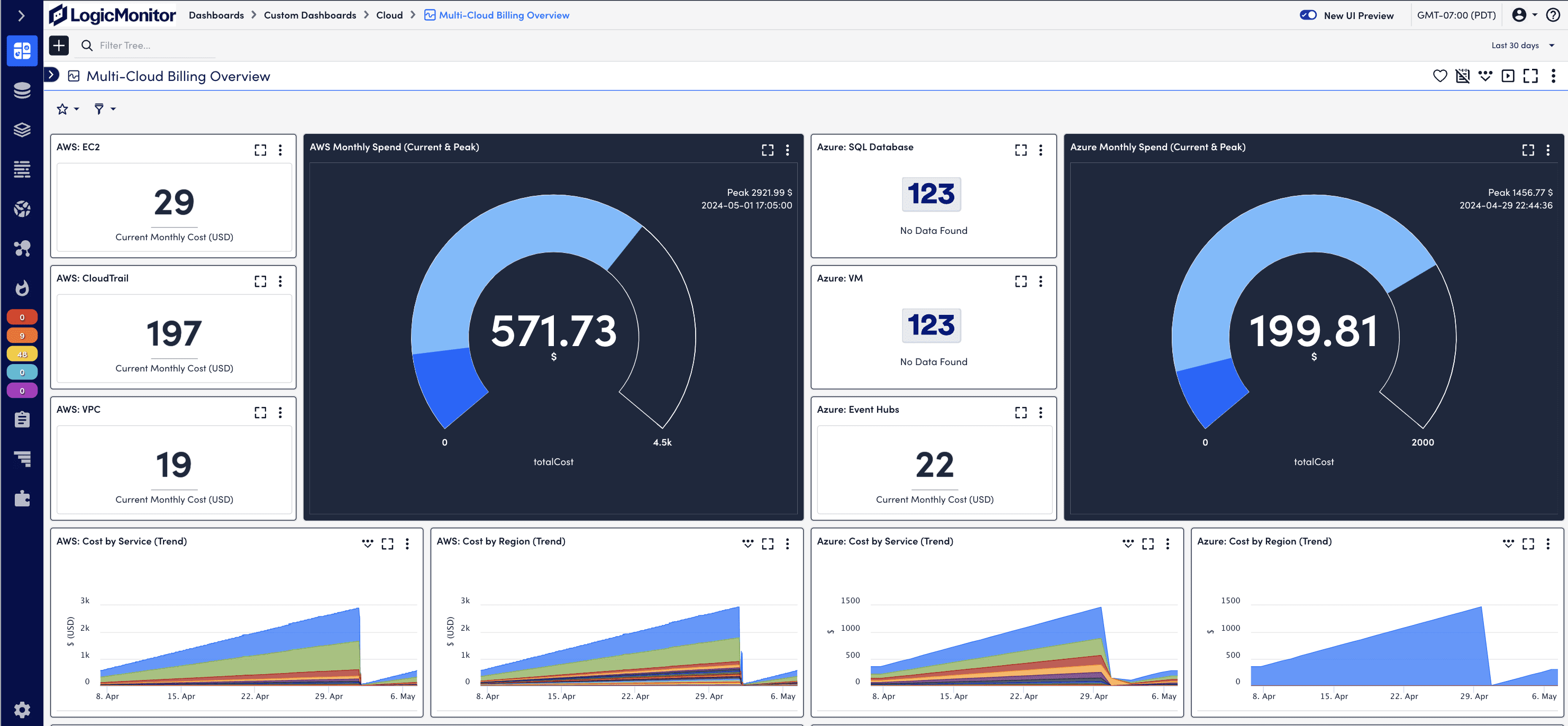Open the Exchange puzzle-piece icon in sidebar
The width and height of the screenshot is (1568, 726).
pos(22,498)
